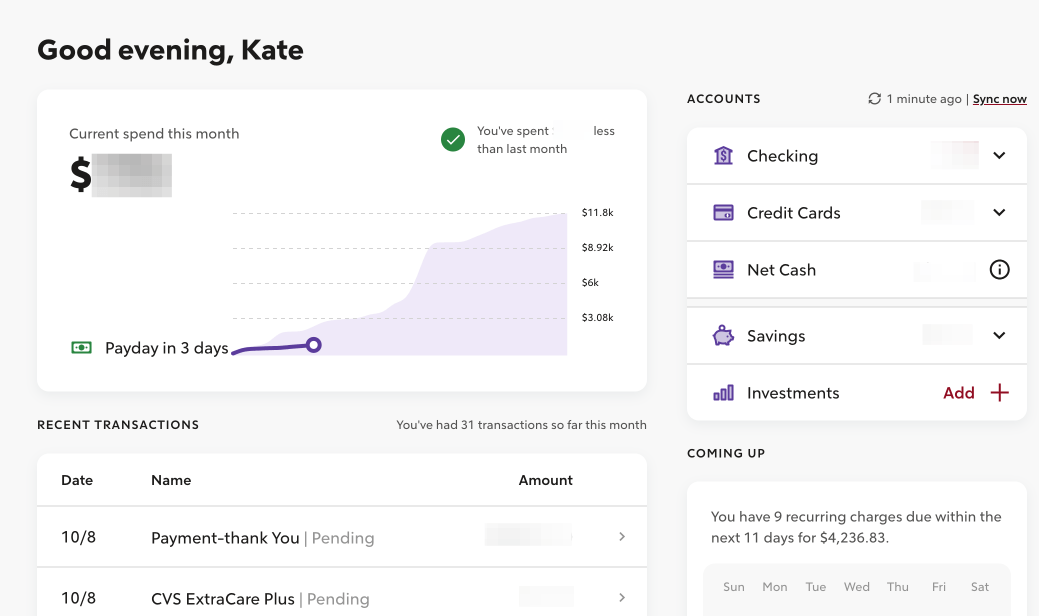Click the $8.92k chart axis label

tap(598, 248)
